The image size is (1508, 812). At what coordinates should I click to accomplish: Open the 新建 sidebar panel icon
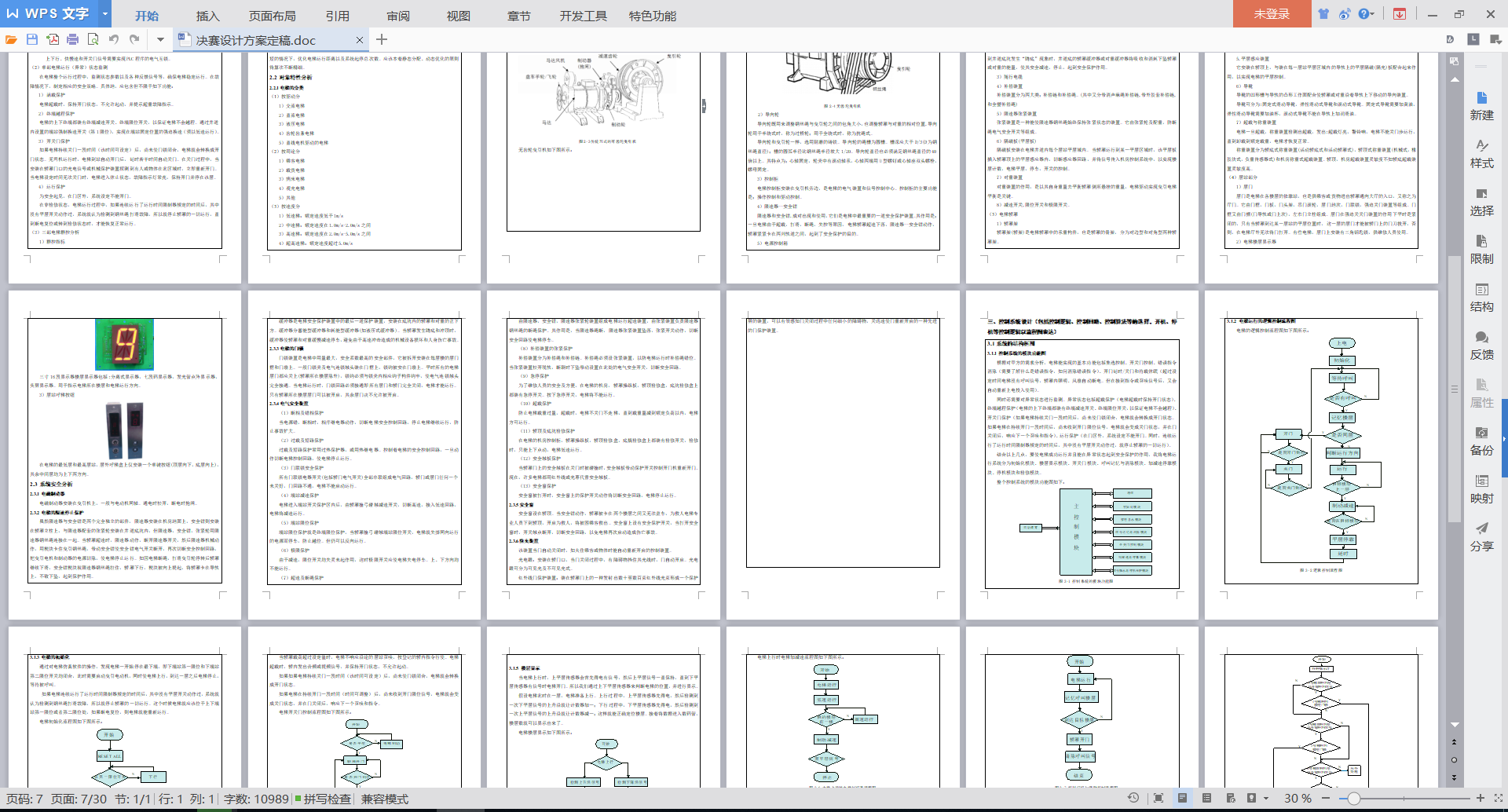pos(1481,105)
